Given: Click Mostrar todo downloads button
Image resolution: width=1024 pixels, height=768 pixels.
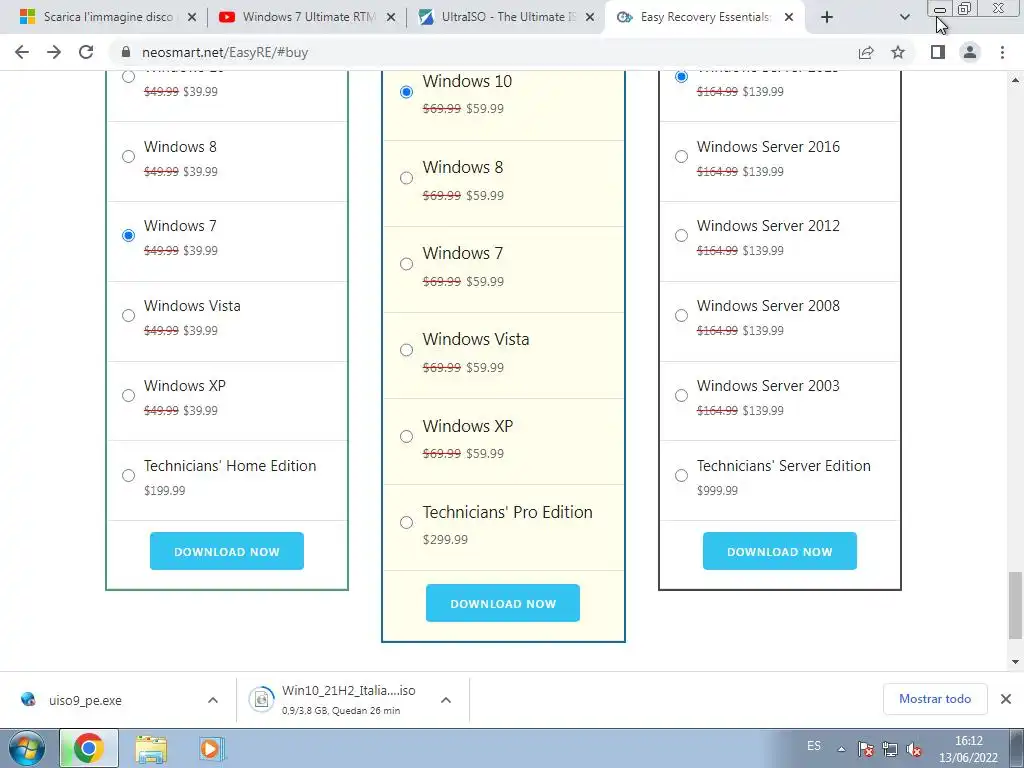Looking at the screenshot, I should pyautogui.click(x=935, y=699).
